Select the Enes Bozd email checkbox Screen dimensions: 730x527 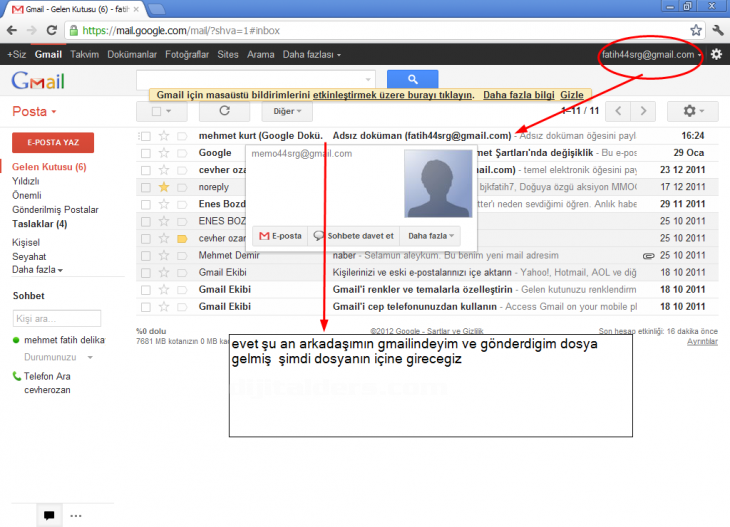tap(146, 204)
